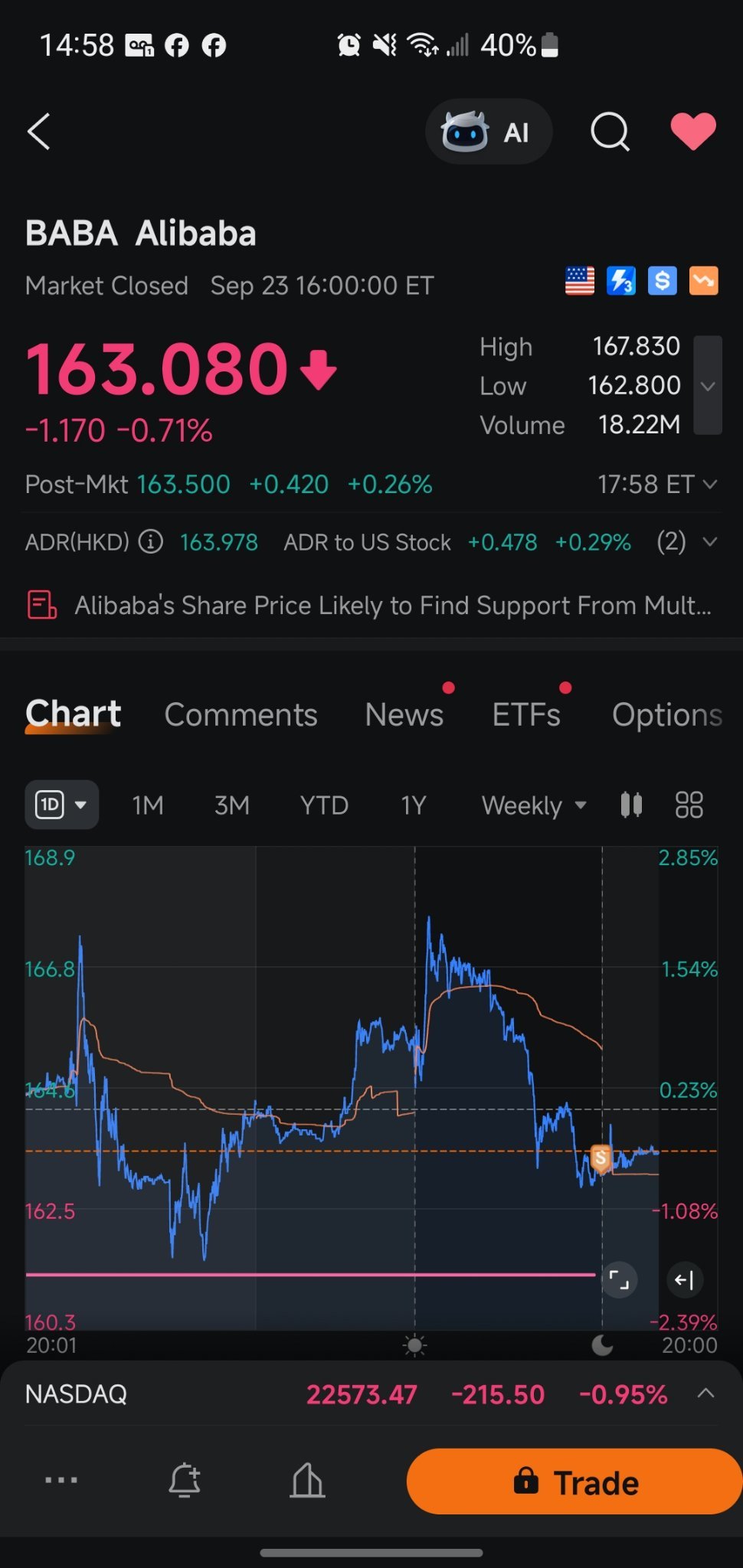Tap the Volume value 18.22M

pyautogui.click(x=639, y=425)
